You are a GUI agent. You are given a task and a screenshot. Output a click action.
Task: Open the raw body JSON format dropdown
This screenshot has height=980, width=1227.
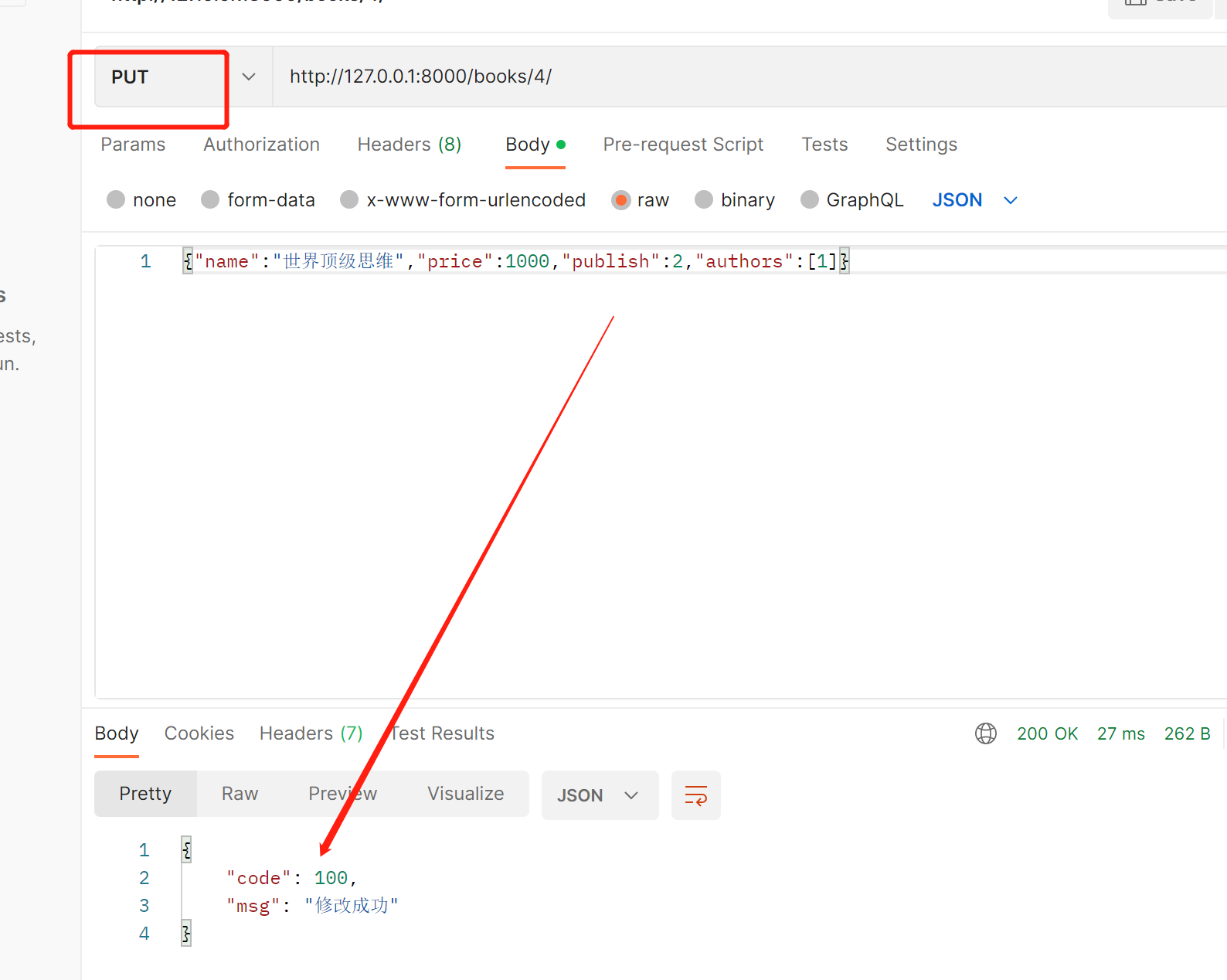[x=974, y=200]
